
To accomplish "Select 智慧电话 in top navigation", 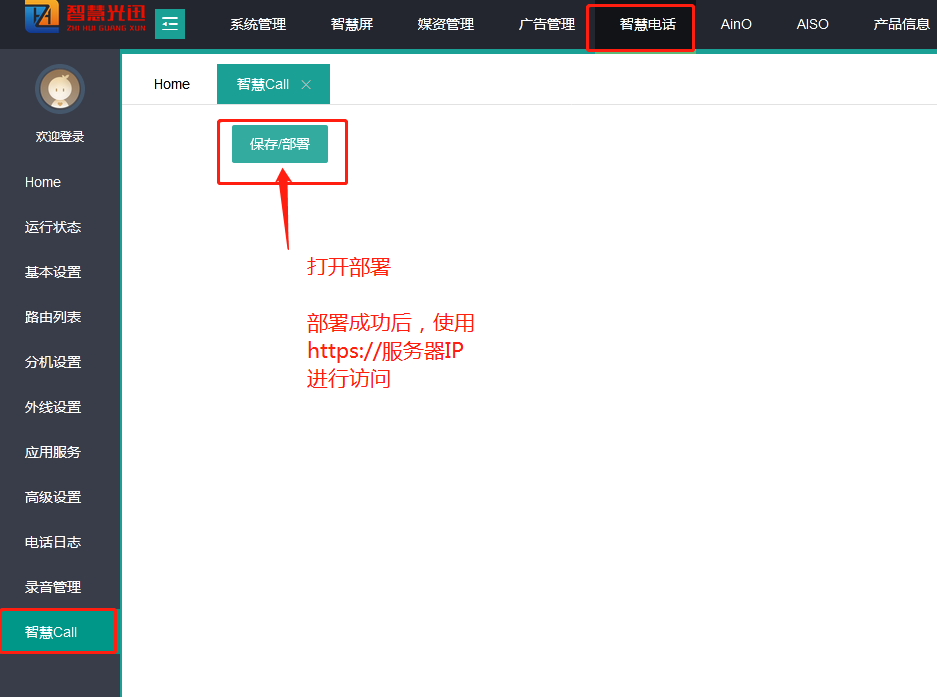I will 647,24.
